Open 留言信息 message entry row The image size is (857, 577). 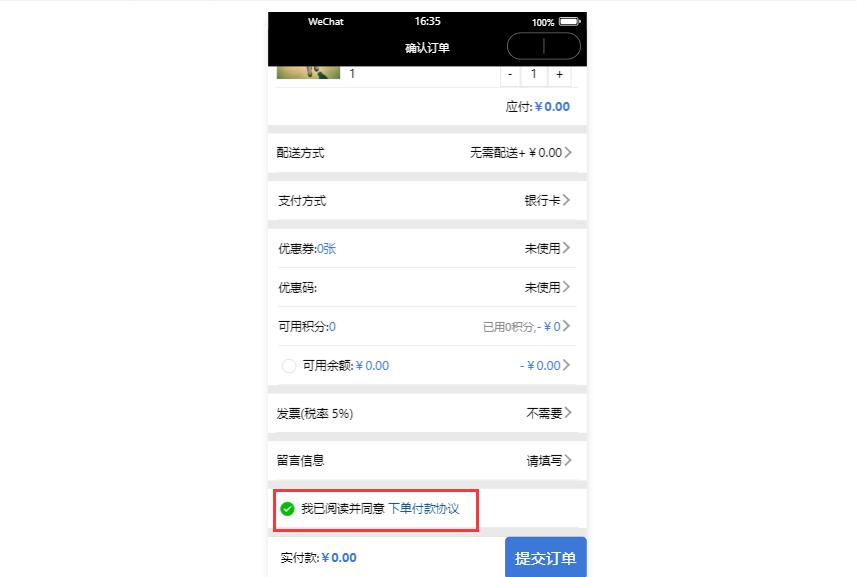coord(427,461)
